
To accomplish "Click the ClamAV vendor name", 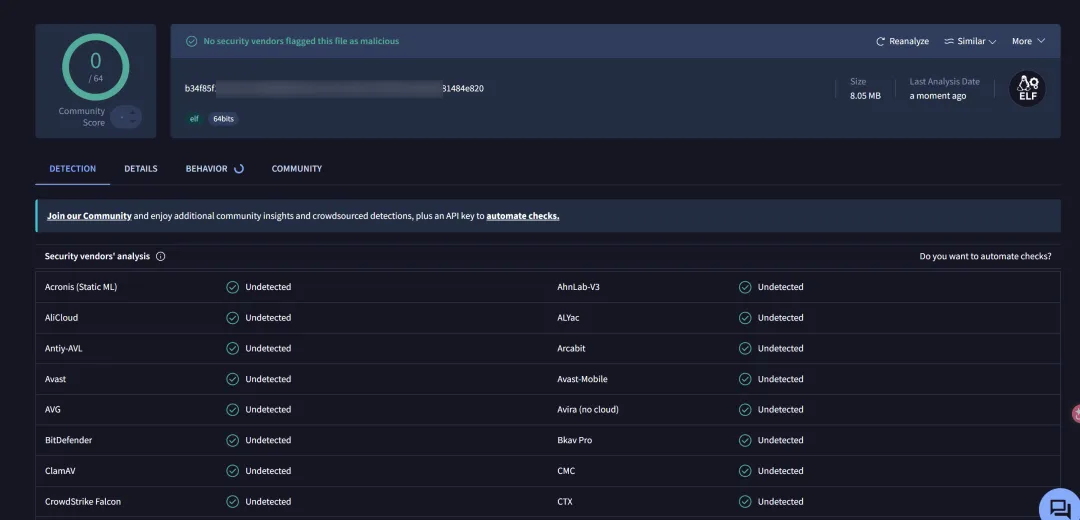I will click(60, 471).
